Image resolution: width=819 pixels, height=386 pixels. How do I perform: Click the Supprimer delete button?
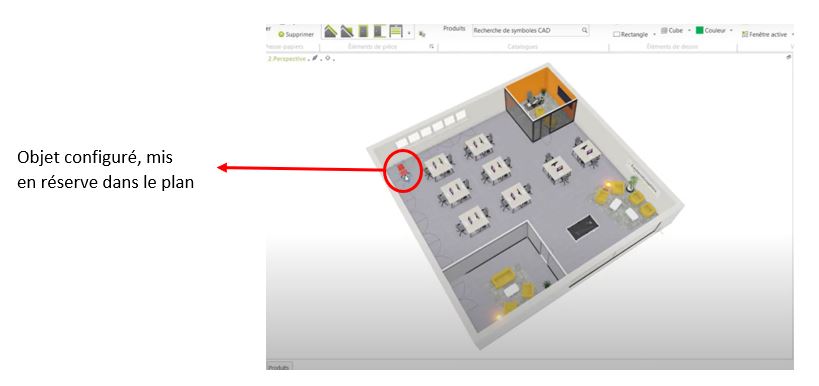coord(296,34)
